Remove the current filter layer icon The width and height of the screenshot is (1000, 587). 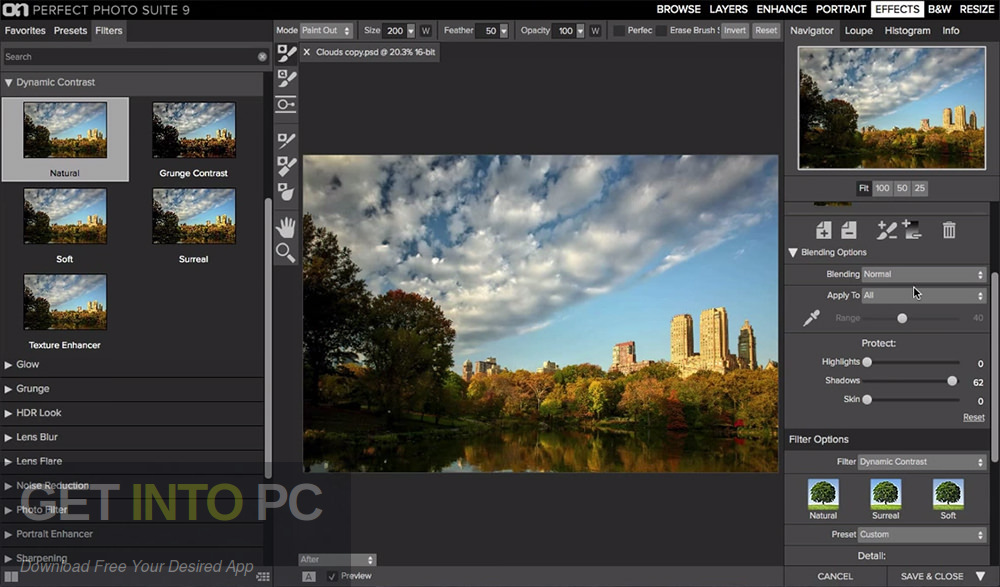pos(849,230)
